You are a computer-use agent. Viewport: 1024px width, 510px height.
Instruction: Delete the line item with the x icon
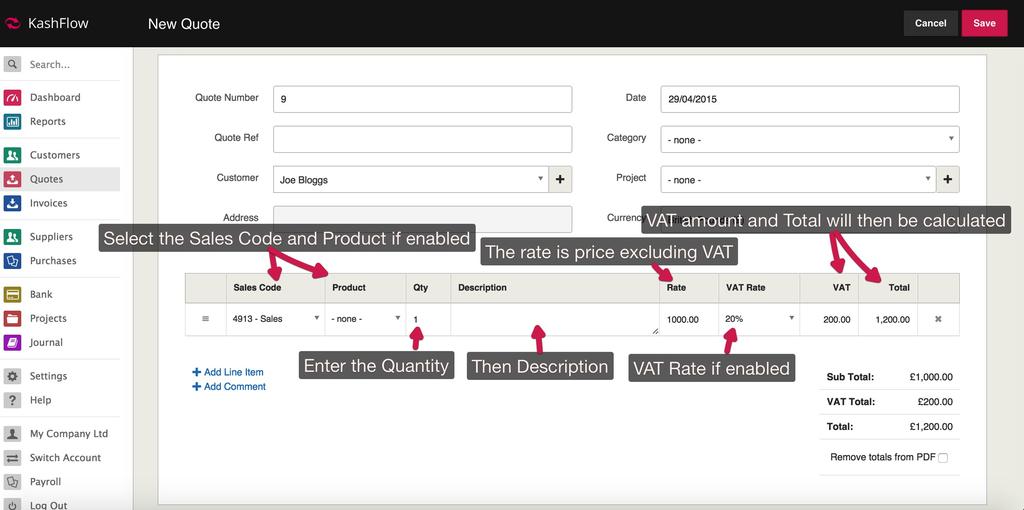938,319
